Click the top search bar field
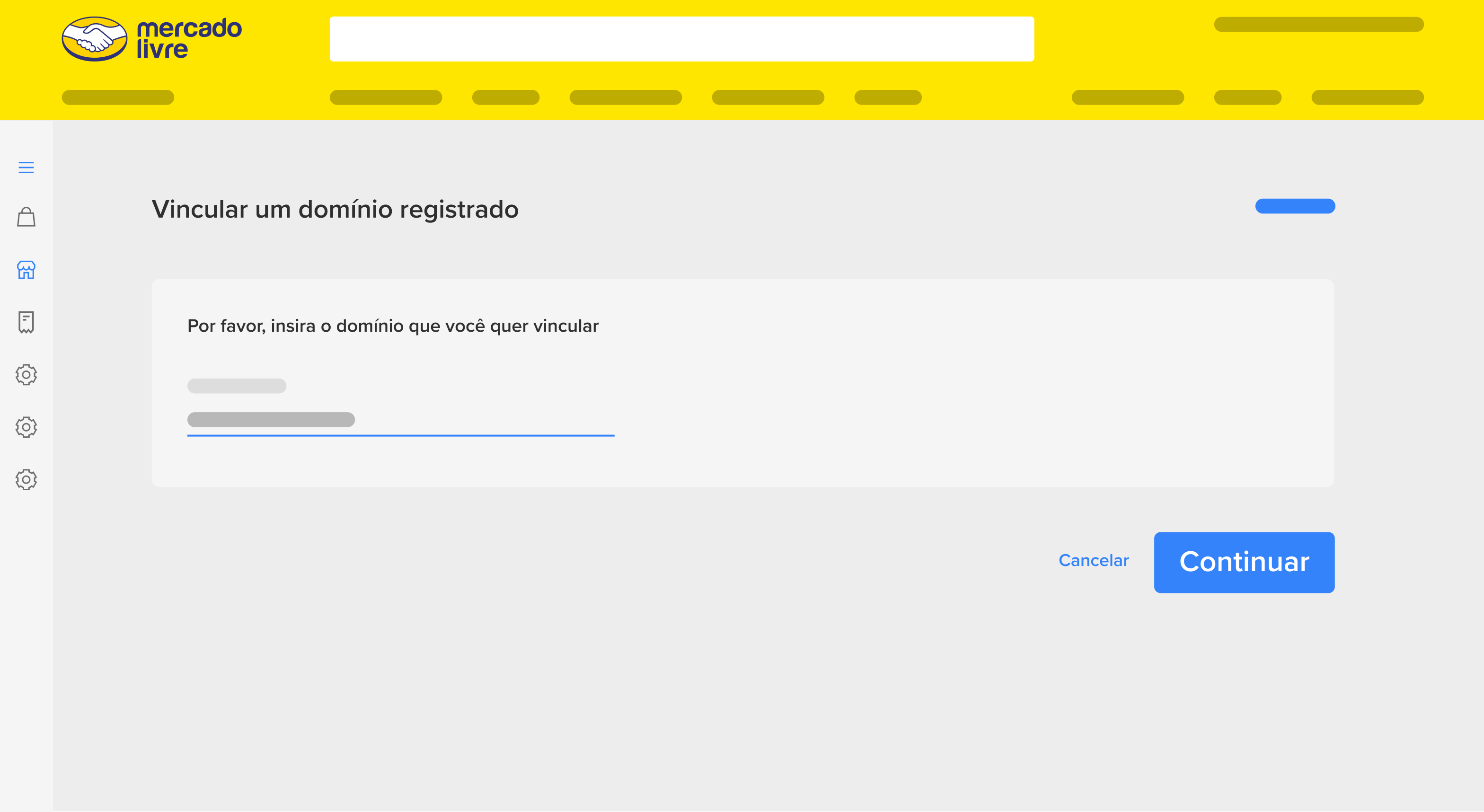This screenshot has height=812, width=1484. click(x=681, y=39)
